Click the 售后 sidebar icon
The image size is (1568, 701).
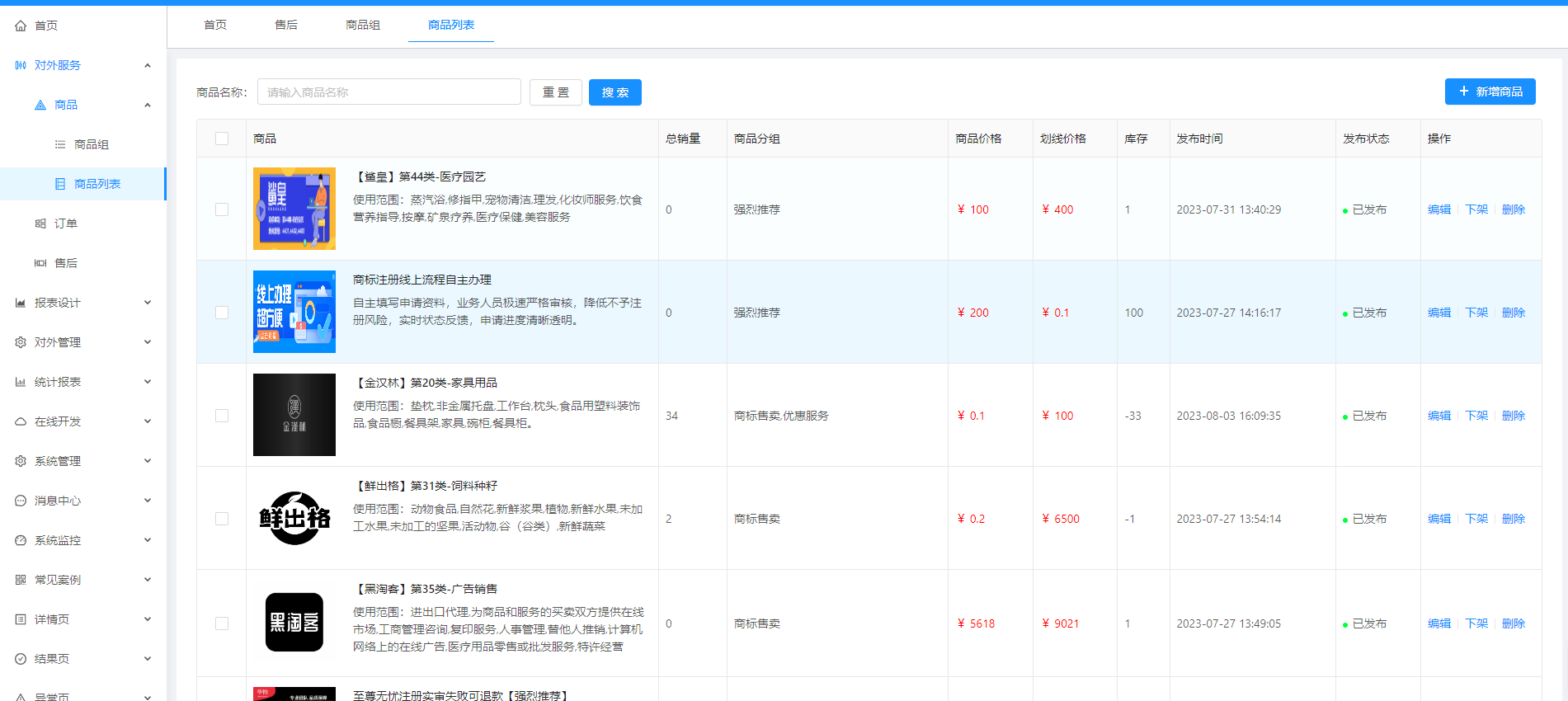pyautogui.click(x=40, y=263)
